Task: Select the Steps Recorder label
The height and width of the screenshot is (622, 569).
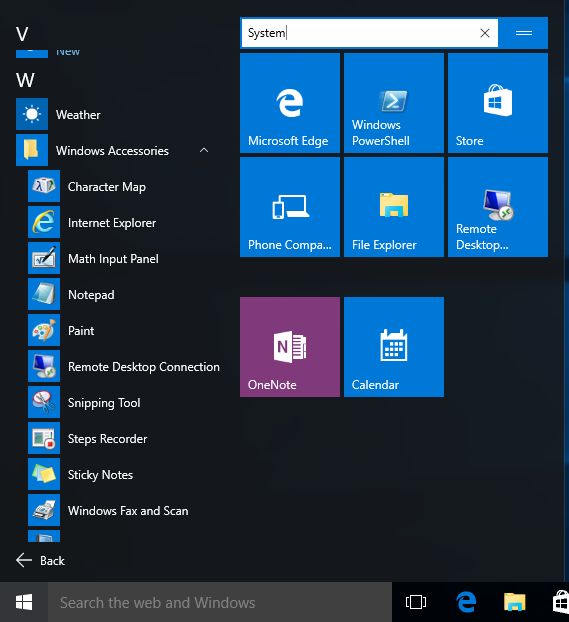Action: pos(108,439)
